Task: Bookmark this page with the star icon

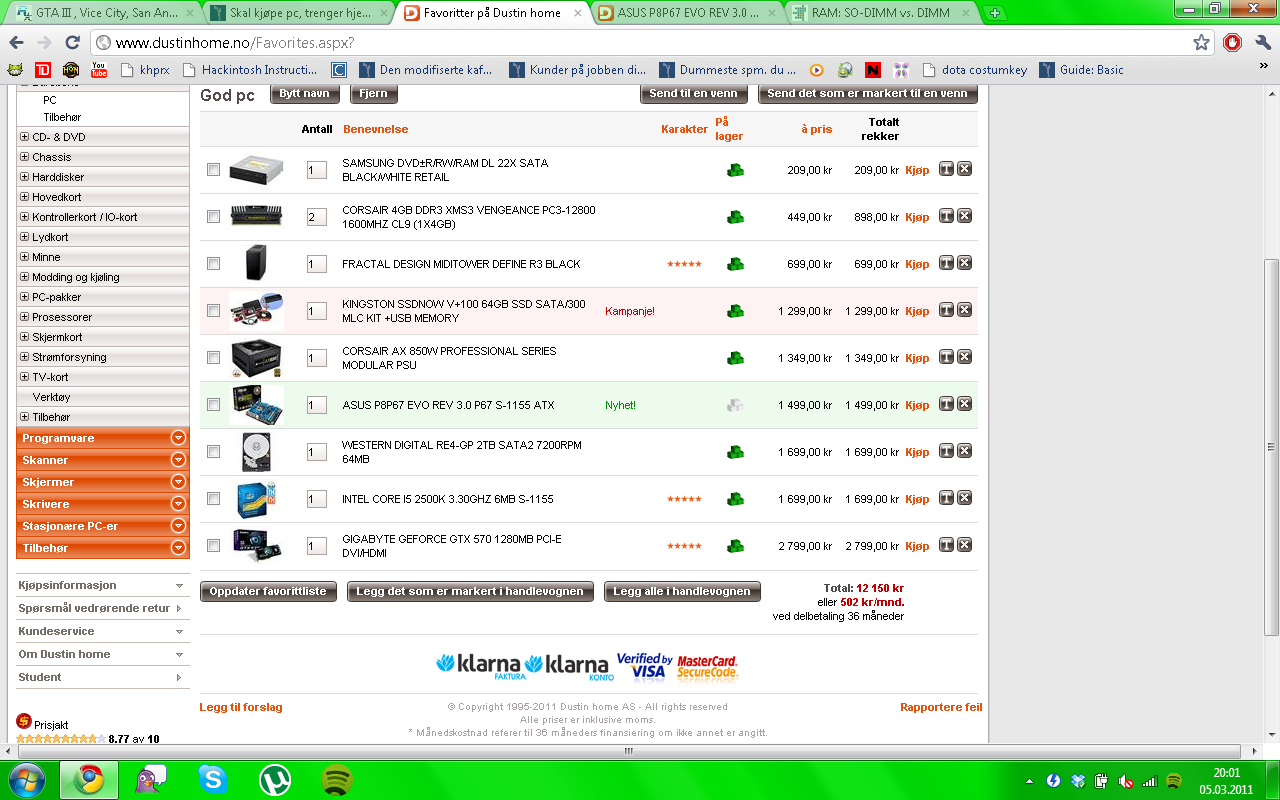Action: 1201,43
